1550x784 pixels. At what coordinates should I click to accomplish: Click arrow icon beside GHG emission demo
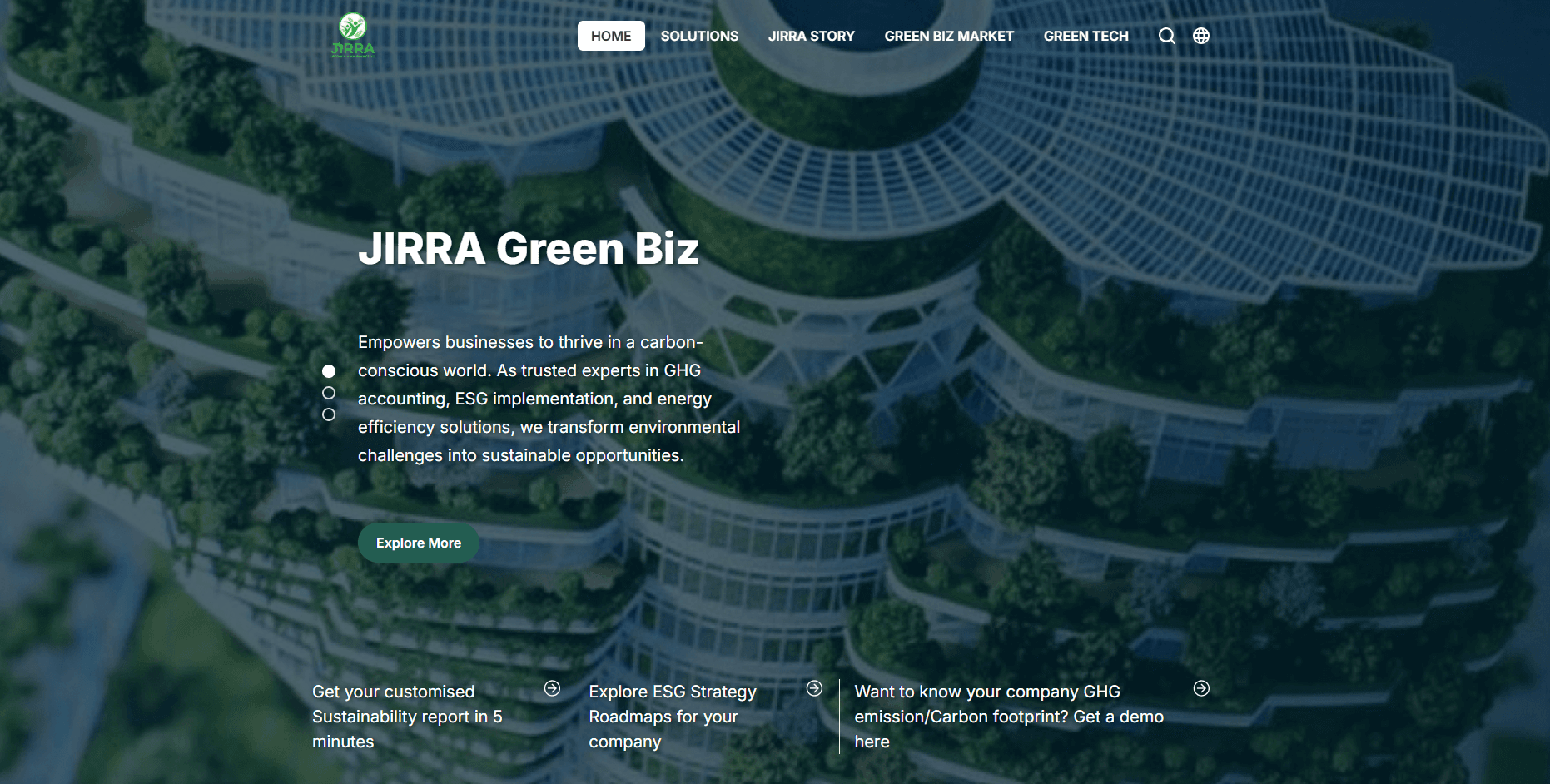pyautogui.click(x=1201, y=688)
